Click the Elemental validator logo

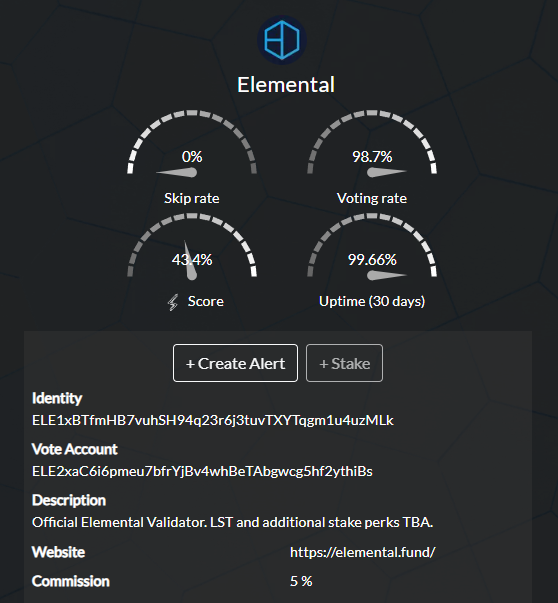tap(281, 40)
